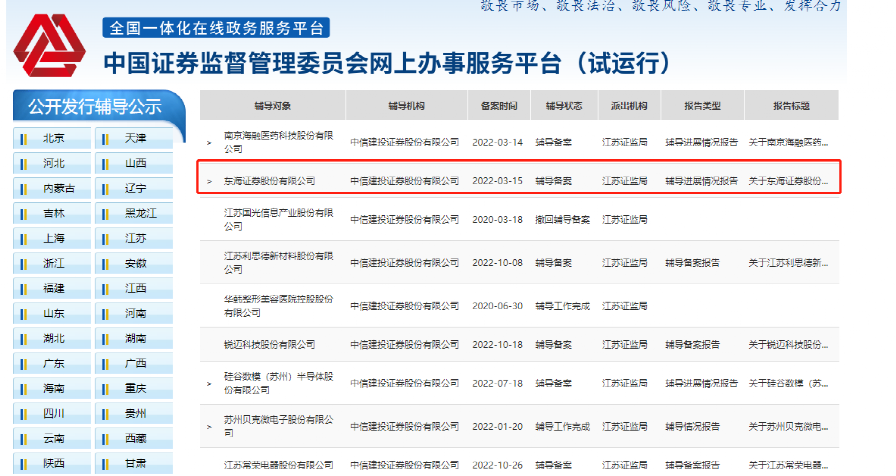Open report title 关于南京海融医药...
The height and width of the screenshot is (476, 896).
click(x=788, y=142)
